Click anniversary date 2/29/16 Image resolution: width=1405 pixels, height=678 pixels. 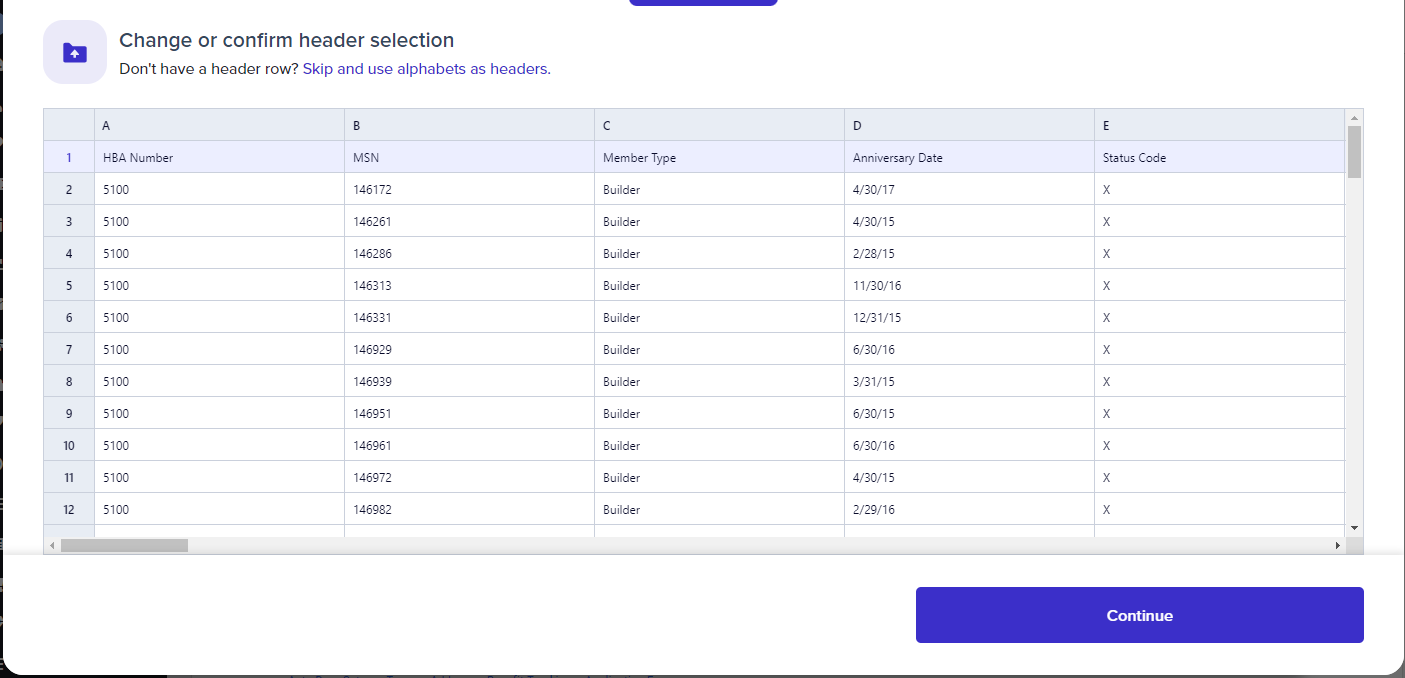coord(969,509)
